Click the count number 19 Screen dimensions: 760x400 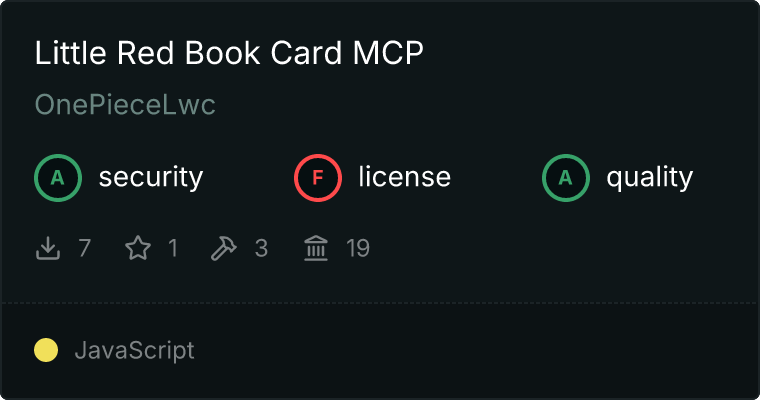point(358,248)
